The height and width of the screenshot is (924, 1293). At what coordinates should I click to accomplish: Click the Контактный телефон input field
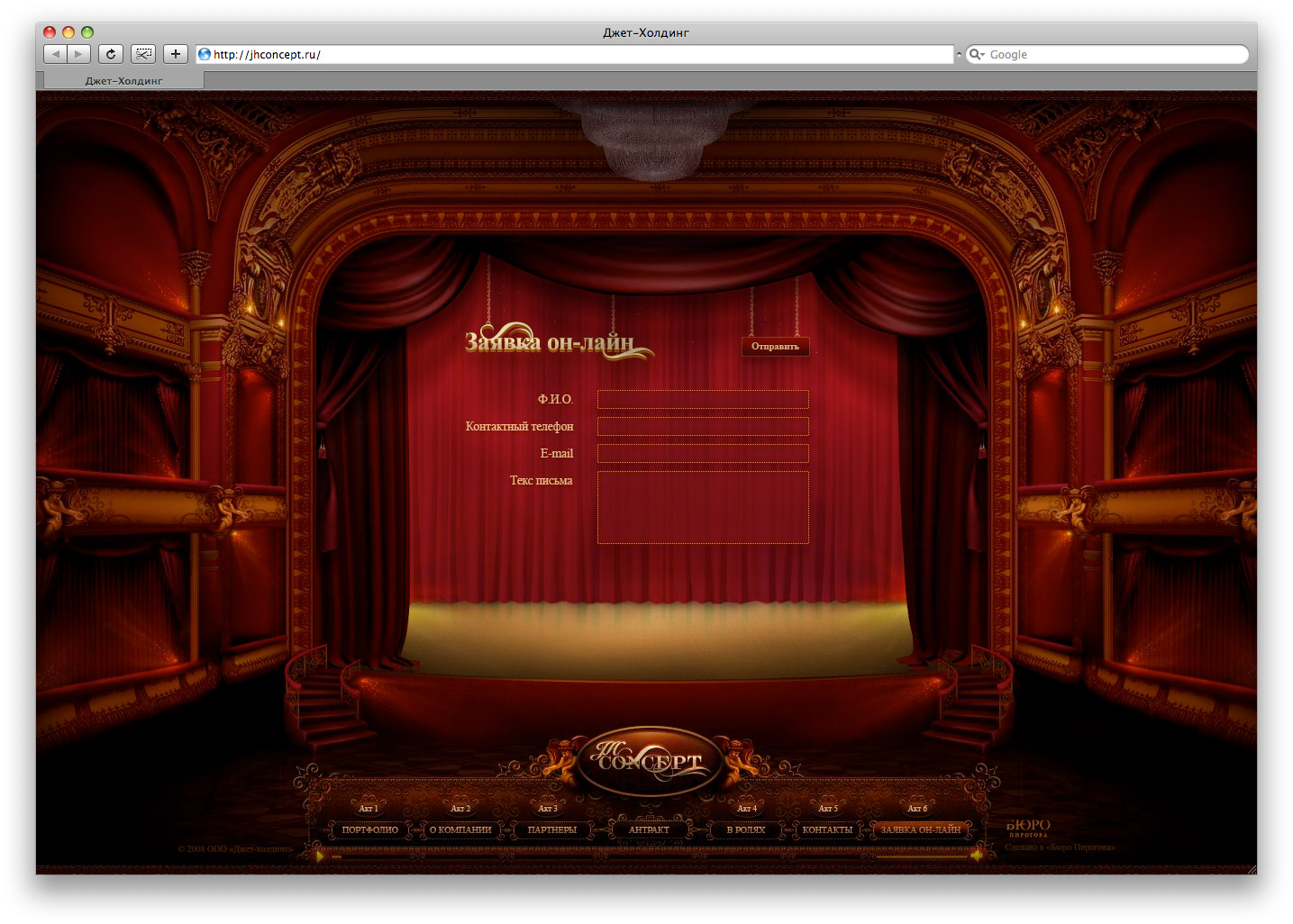click(703, 426)
